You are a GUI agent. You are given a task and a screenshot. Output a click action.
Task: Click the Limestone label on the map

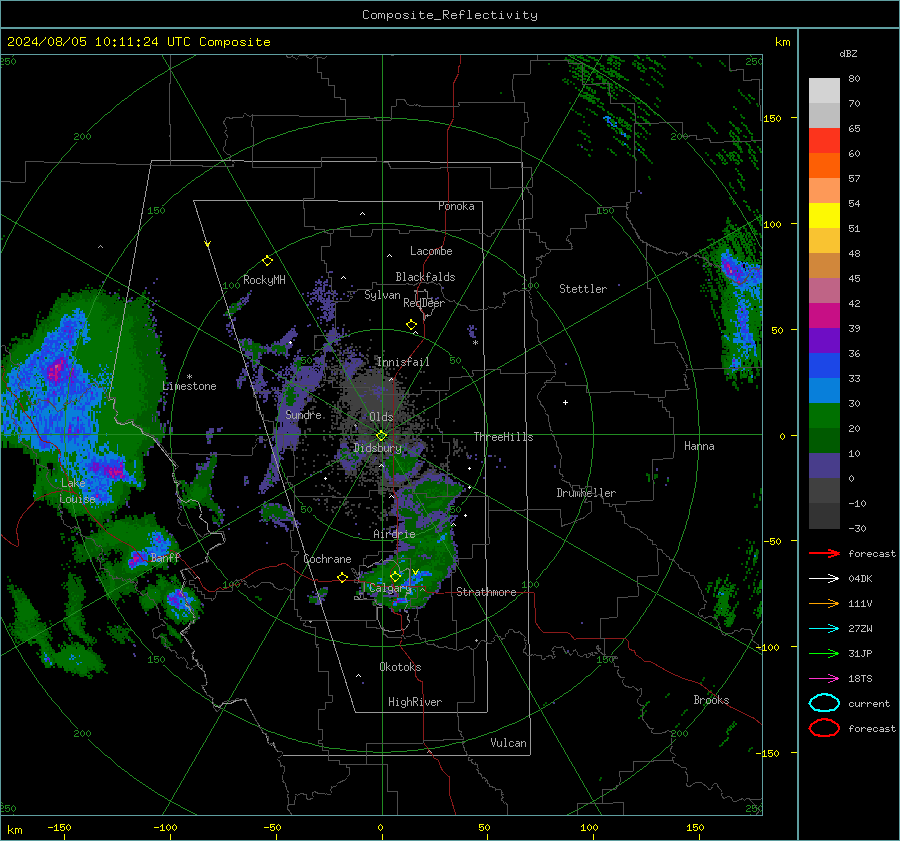[189, 386]
